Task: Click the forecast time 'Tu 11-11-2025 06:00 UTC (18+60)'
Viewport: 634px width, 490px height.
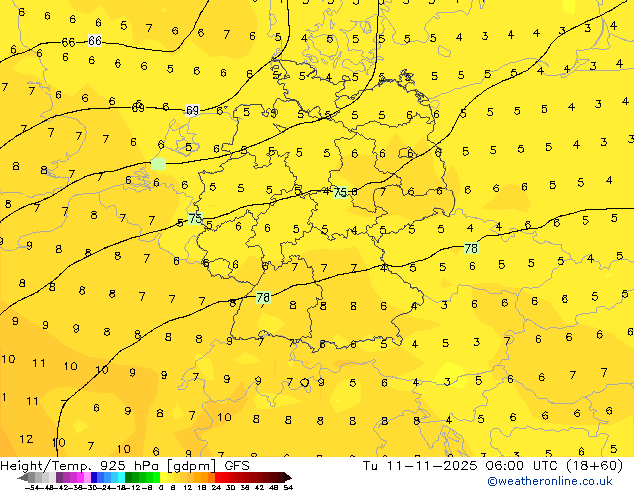Action: coord(492,466)
